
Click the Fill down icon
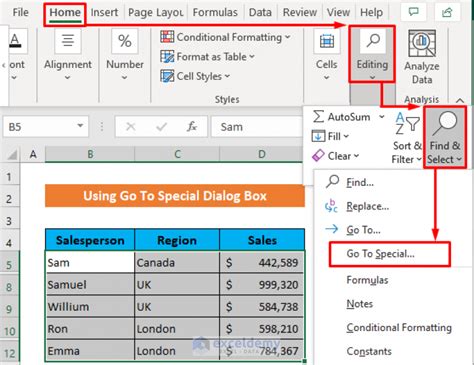coord(318,136)
